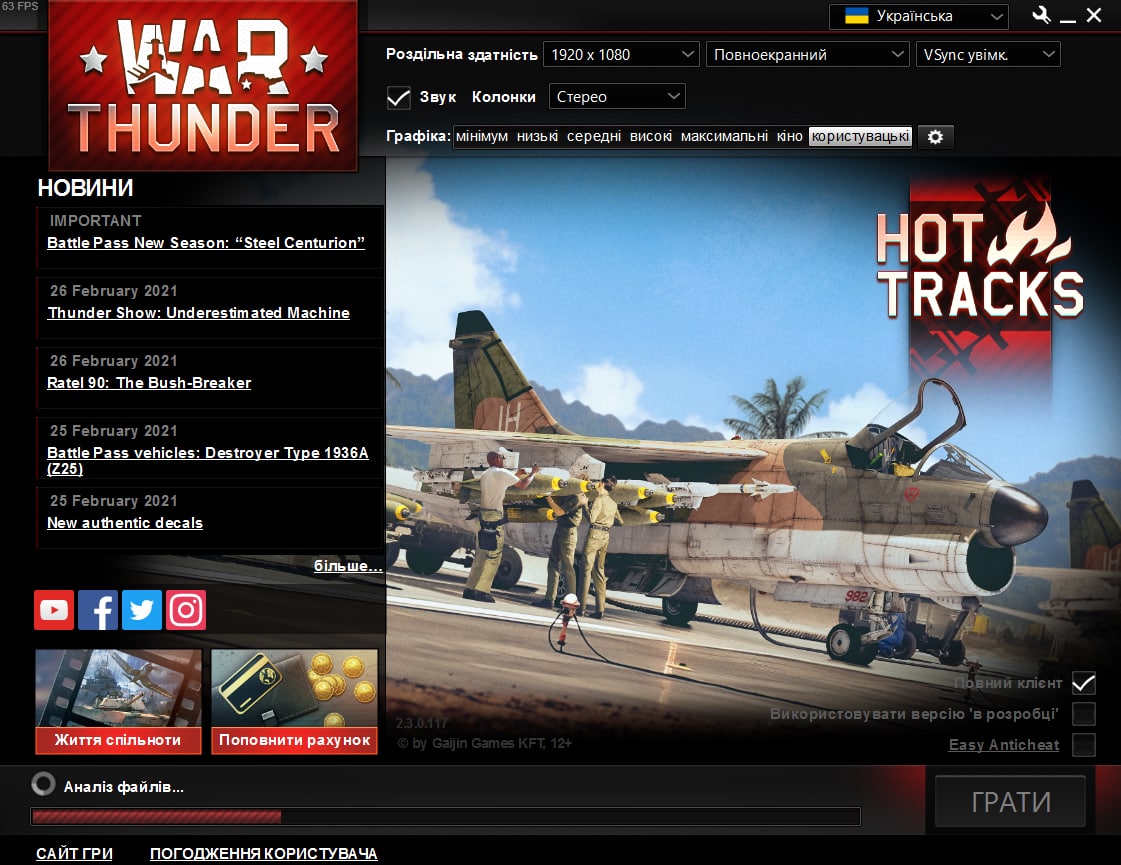
Task: Click the loading spinner beside Аналіз файлів
Action: pos(43,784)
